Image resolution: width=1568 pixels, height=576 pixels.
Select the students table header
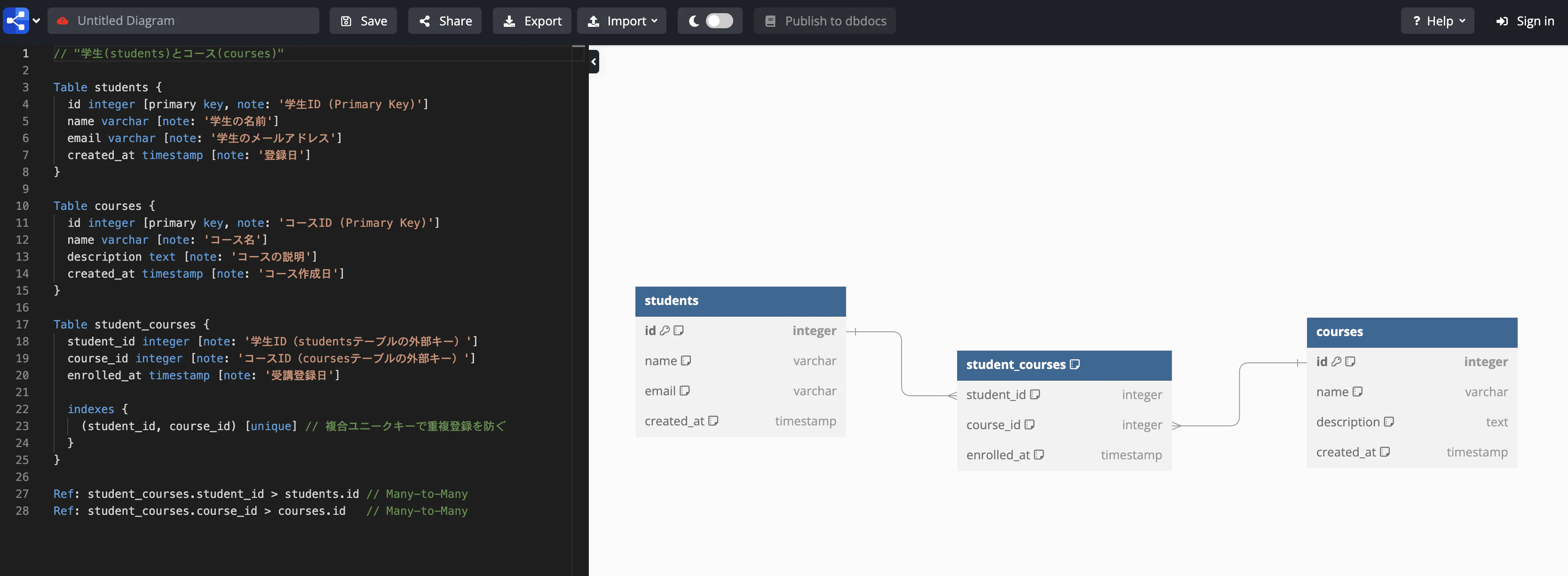click(x=740, y=301)
